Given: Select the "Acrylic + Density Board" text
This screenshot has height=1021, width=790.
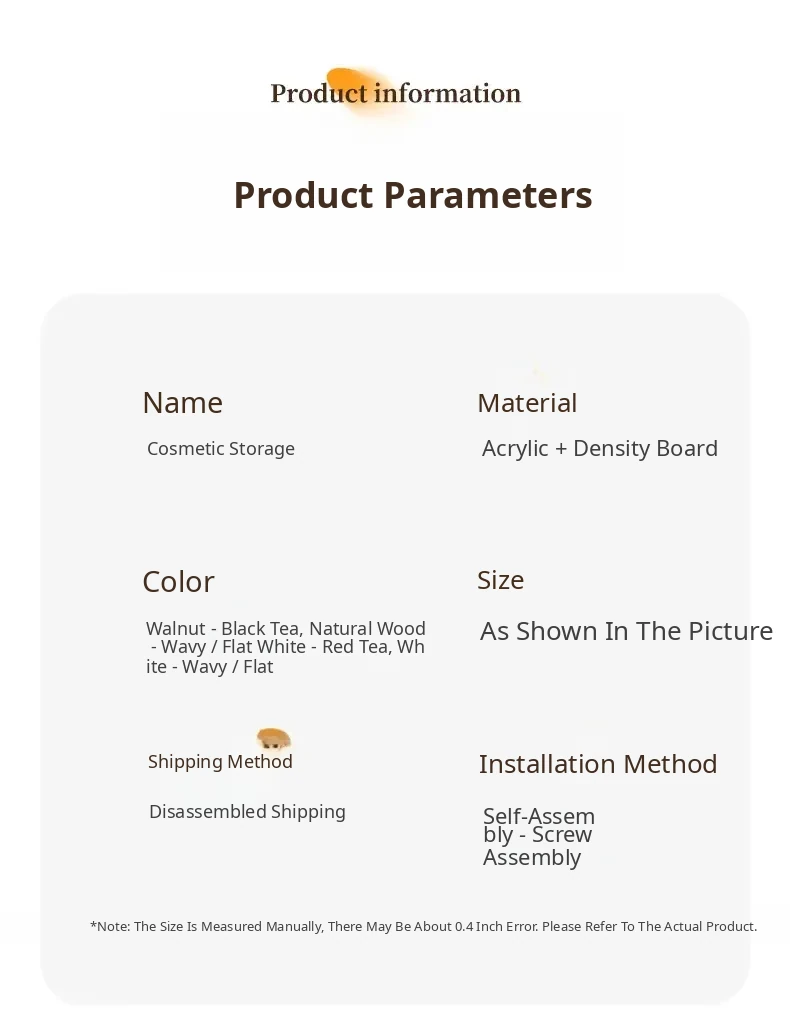Looking at the screenshot, I should [x=600, y=448].
